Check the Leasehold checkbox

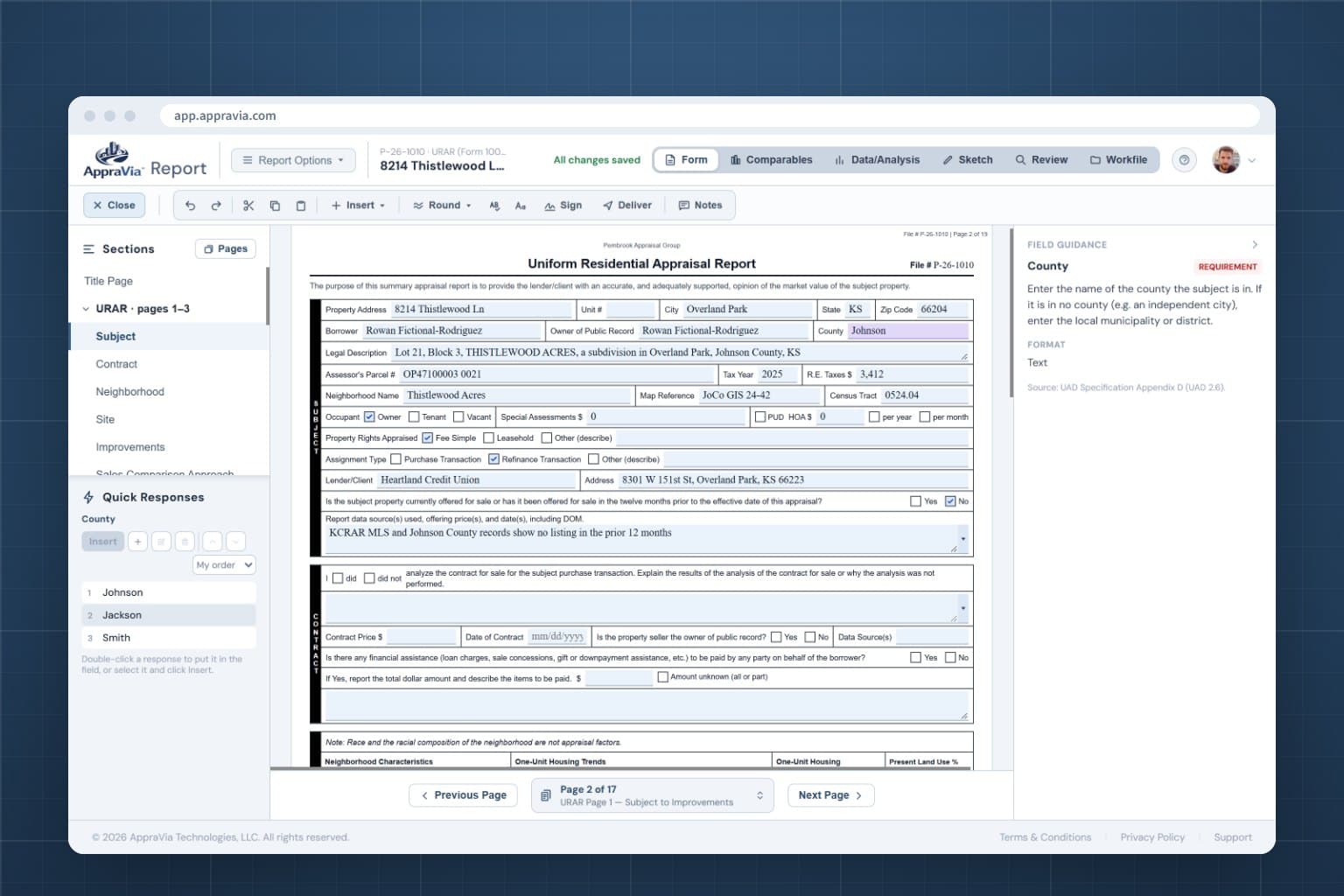[488, 437]
